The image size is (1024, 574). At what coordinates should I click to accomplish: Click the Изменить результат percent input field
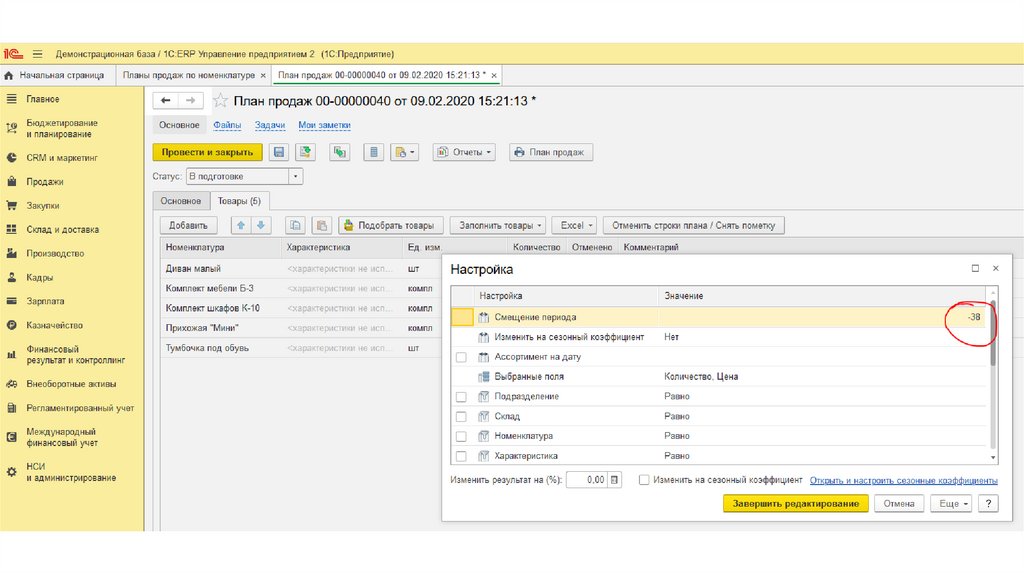(586, 480)
